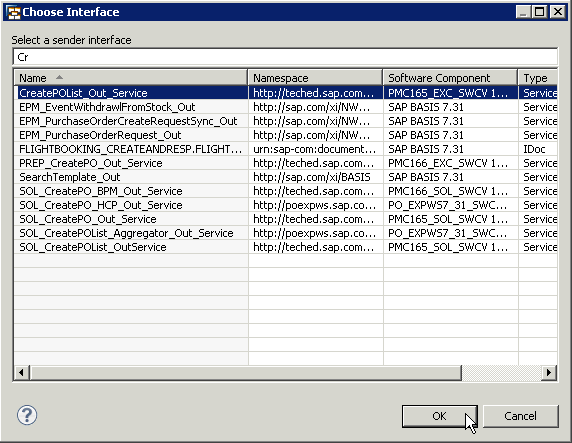Sort by the Software Component column header
This screenshot has height=443, width=572.
[x=450, y=78]
